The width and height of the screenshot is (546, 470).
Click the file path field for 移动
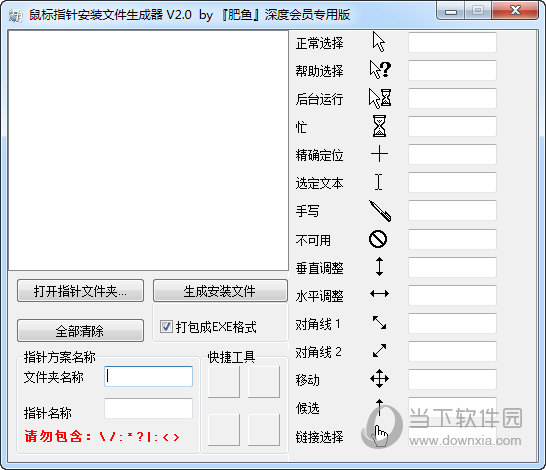452,379
